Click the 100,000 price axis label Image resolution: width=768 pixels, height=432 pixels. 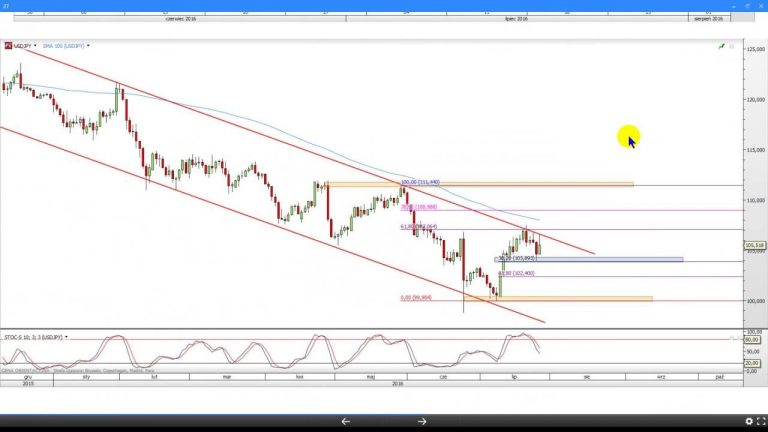pyautogui.click(x=756, y=301)
